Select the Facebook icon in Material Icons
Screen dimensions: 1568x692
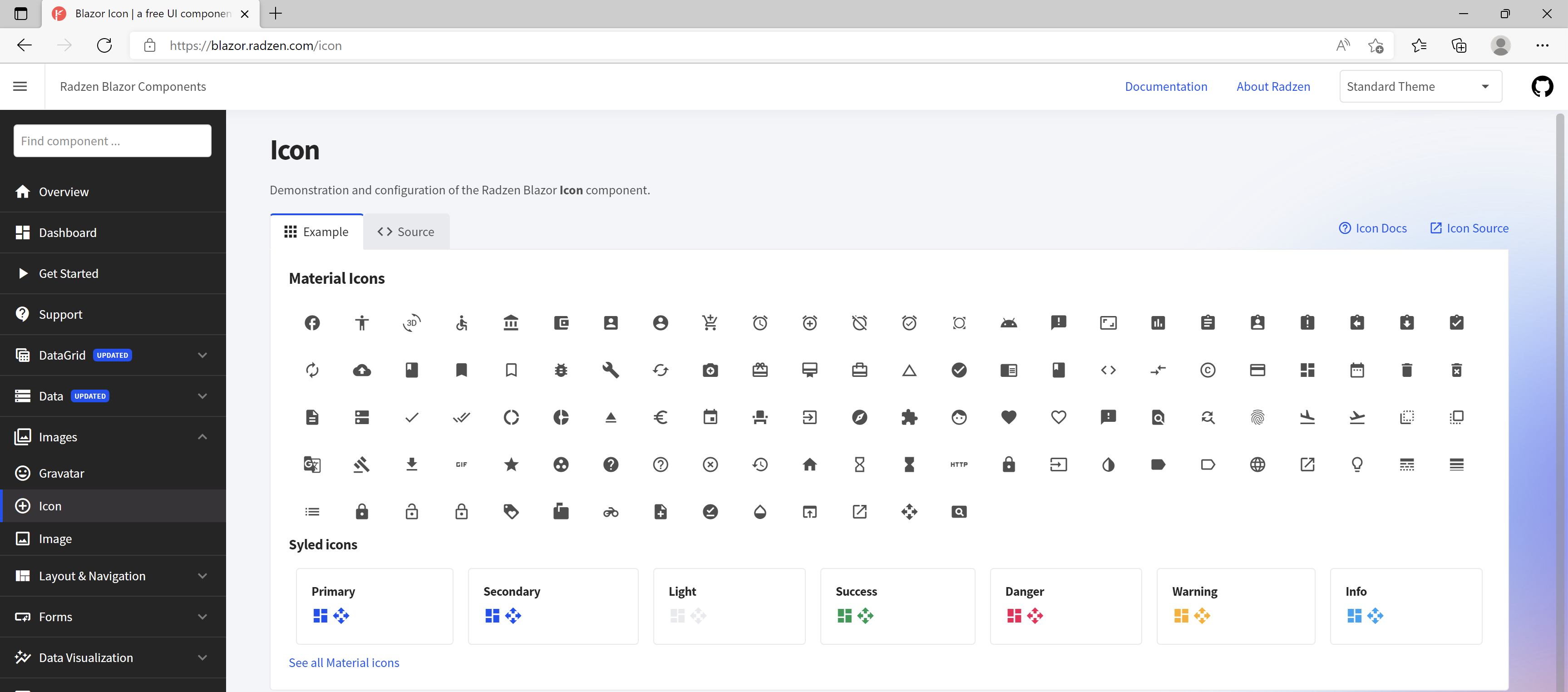pos(312,322)
